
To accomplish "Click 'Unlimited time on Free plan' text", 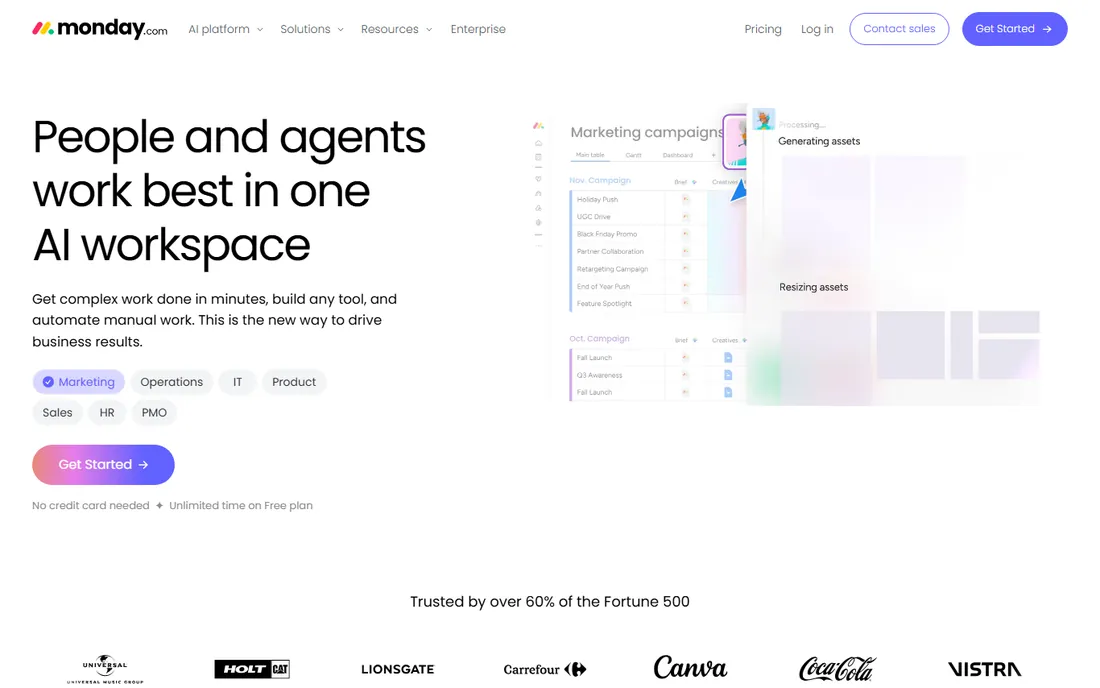I will point(241,505).
